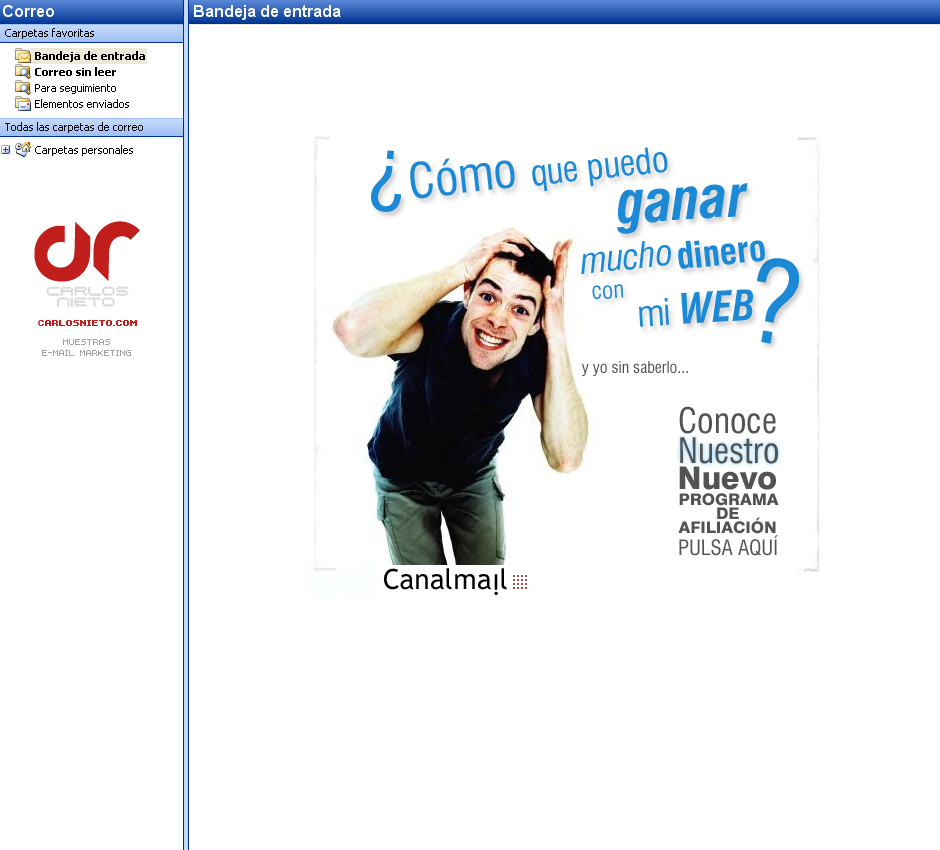Click the Bandeja de entrada title bar
The image size is (940, 850).
[x=564, y=11]
